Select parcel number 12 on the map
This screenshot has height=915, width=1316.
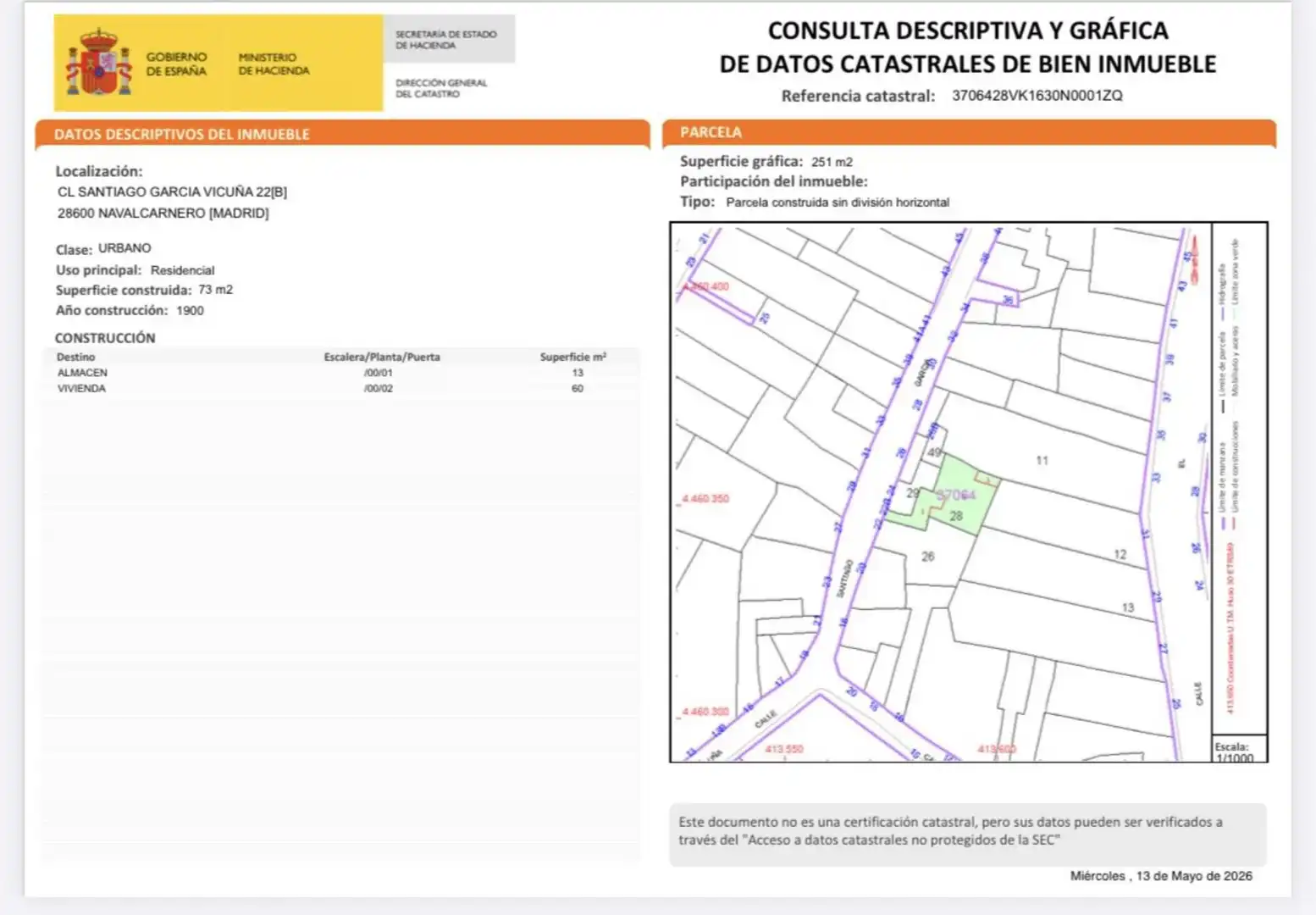[x=1120, y=554]
